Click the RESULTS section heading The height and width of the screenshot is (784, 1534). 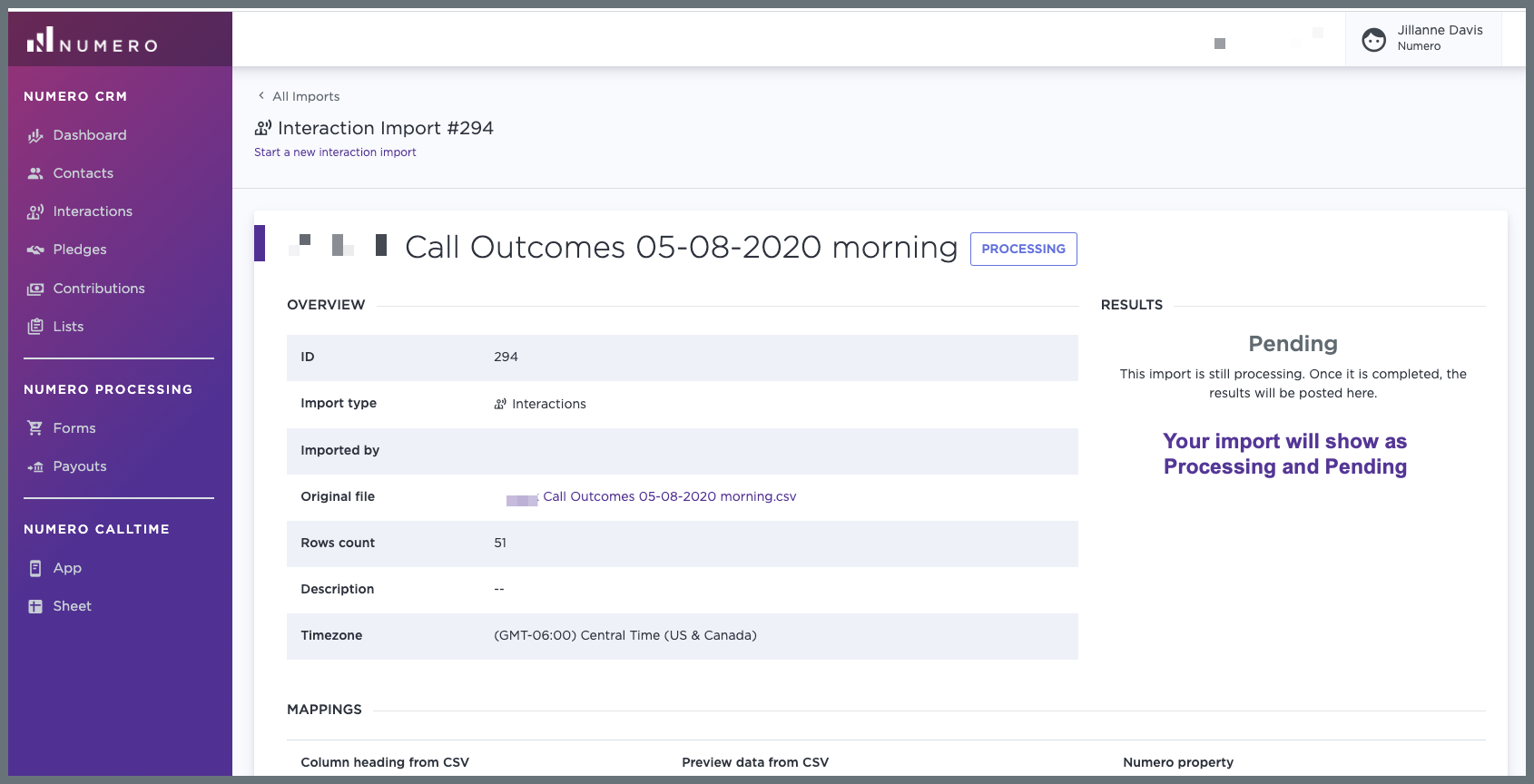tap(1132, 305)
